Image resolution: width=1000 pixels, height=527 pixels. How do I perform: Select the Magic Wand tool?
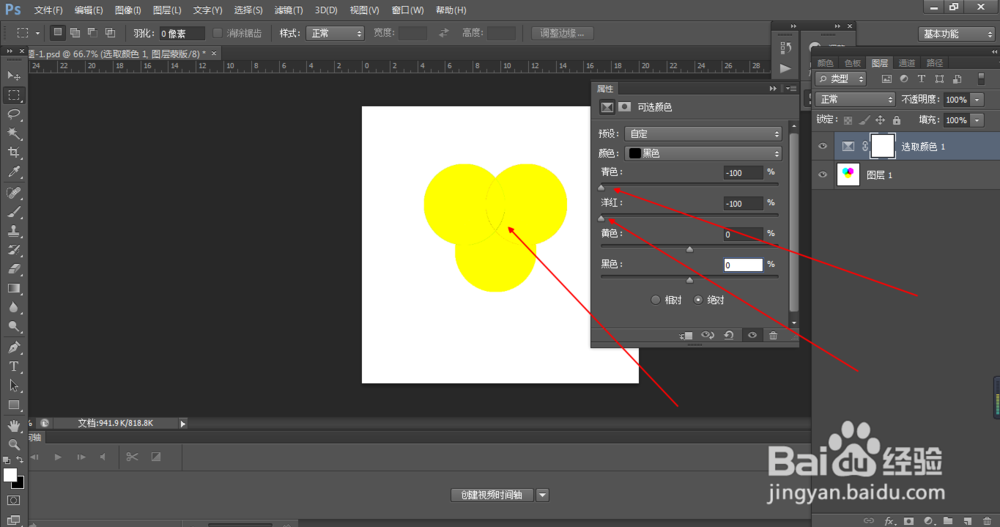[x=13, y=133]
